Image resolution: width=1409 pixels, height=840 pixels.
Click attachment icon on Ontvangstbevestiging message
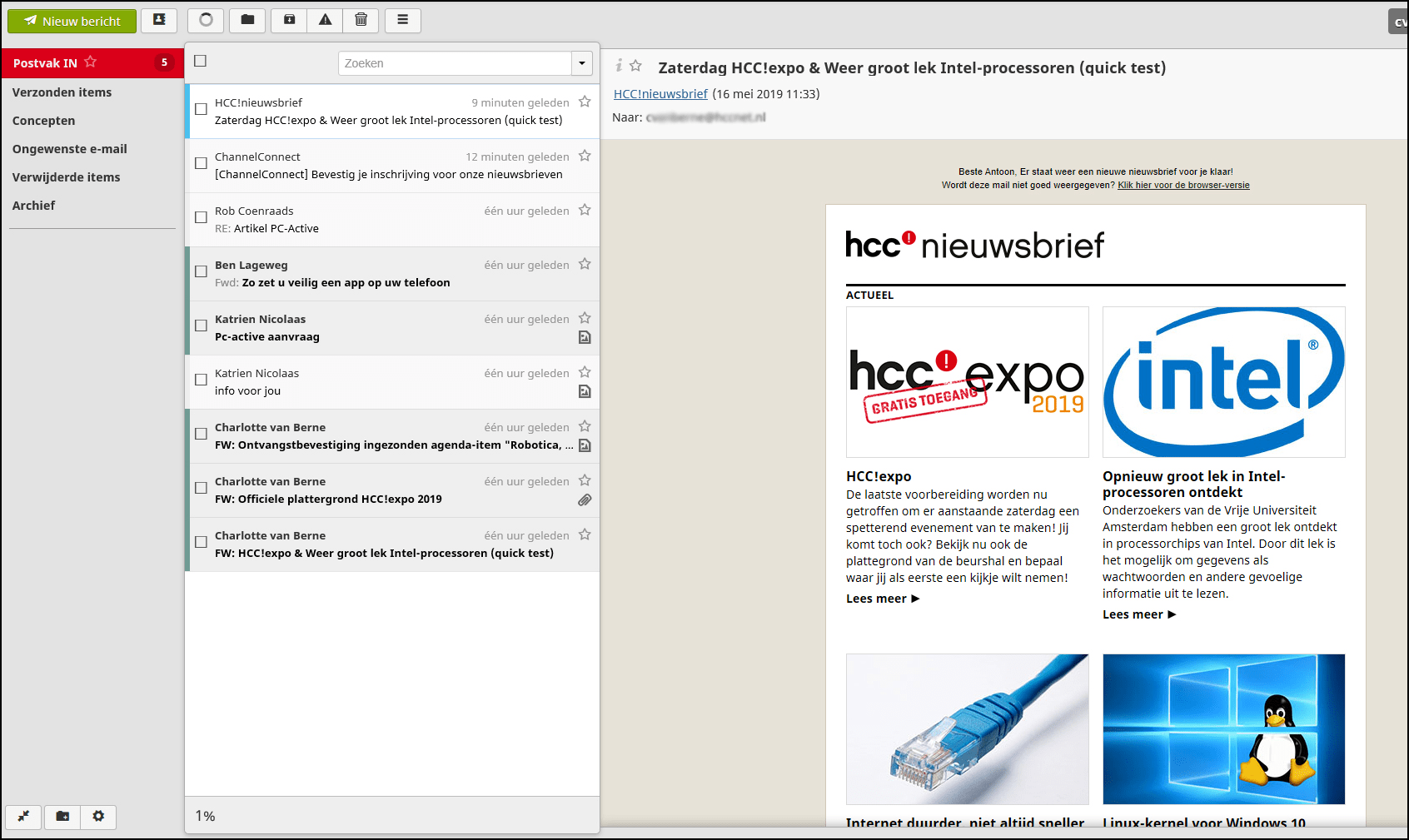[x=585, y=445]
